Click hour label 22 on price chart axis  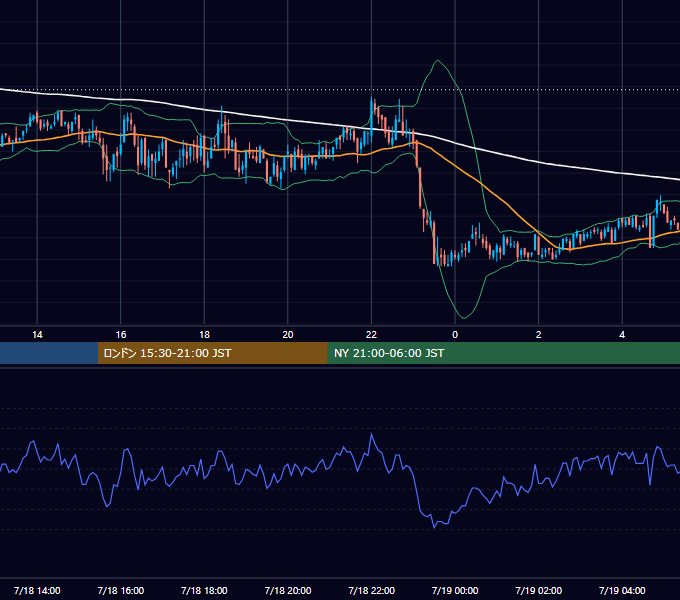point(371,335)
